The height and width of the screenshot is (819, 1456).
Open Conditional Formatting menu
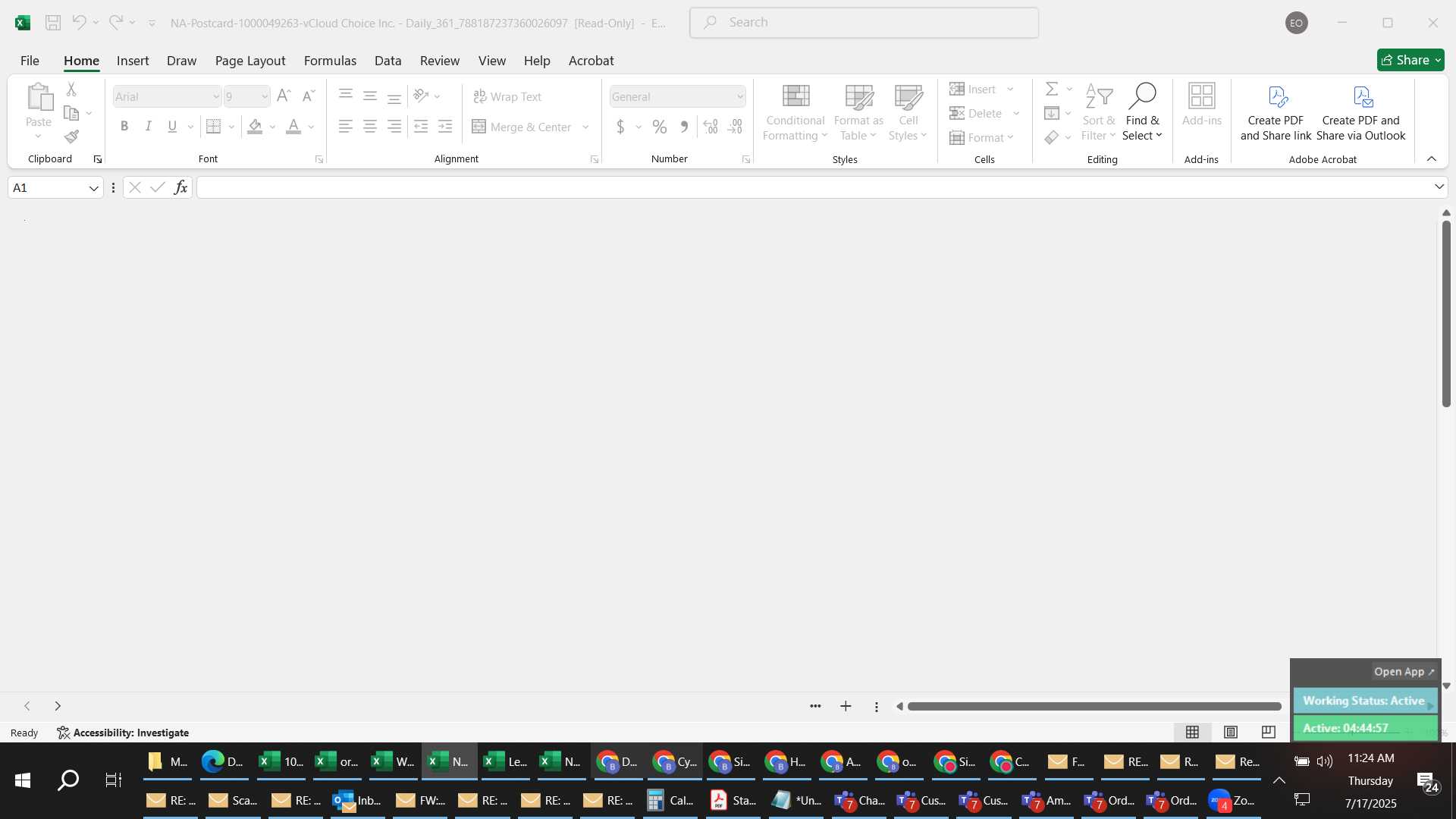(795, 112)
